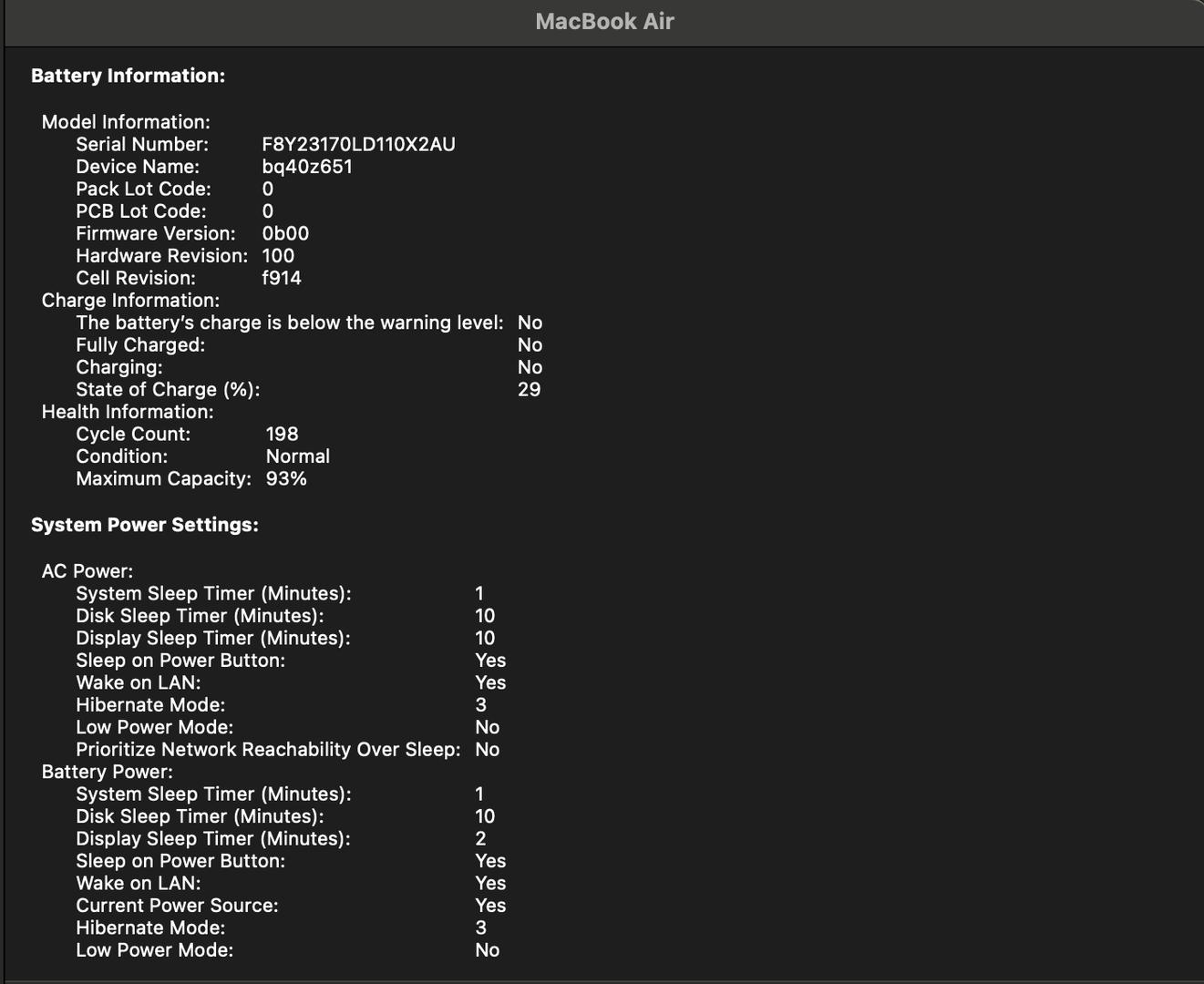Select AC Power Low Power Mode label
Image resolution: width=1204 pixels, height=984 pixels.
tap(155, 727)
